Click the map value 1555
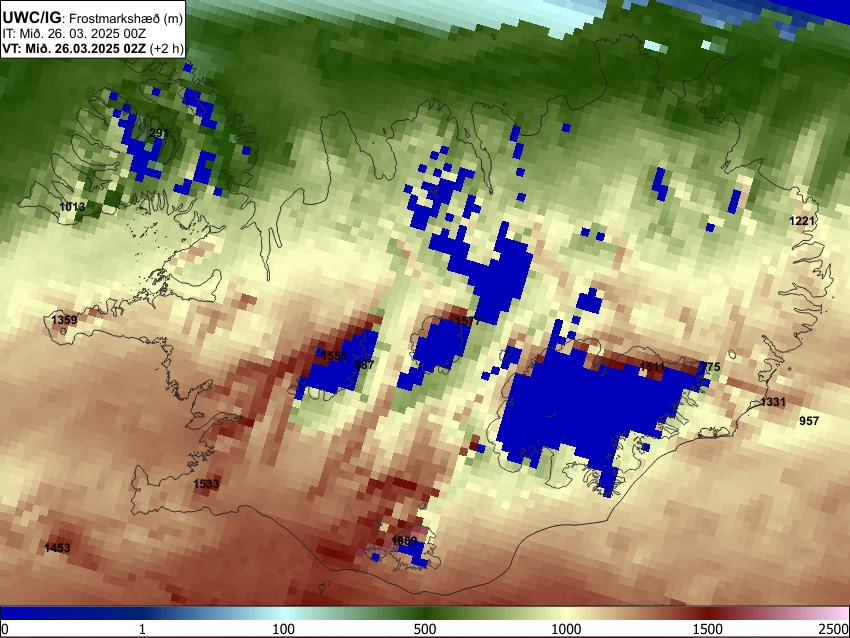Viewport: 850px width, 638px height. click(x=334, y=356)
